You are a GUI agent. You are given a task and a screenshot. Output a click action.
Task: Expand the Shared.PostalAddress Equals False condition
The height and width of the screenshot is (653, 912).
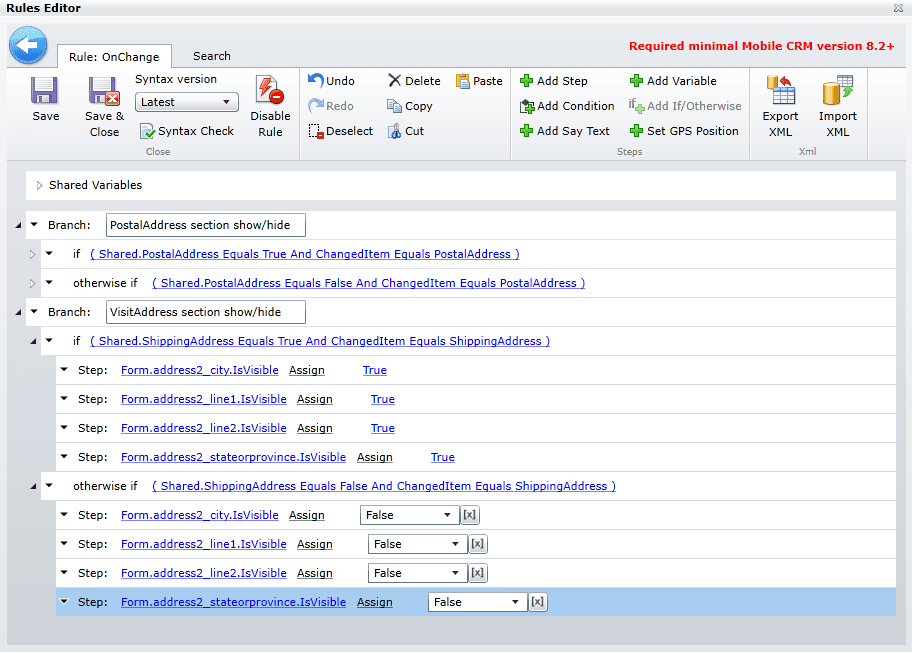point(33,283)
